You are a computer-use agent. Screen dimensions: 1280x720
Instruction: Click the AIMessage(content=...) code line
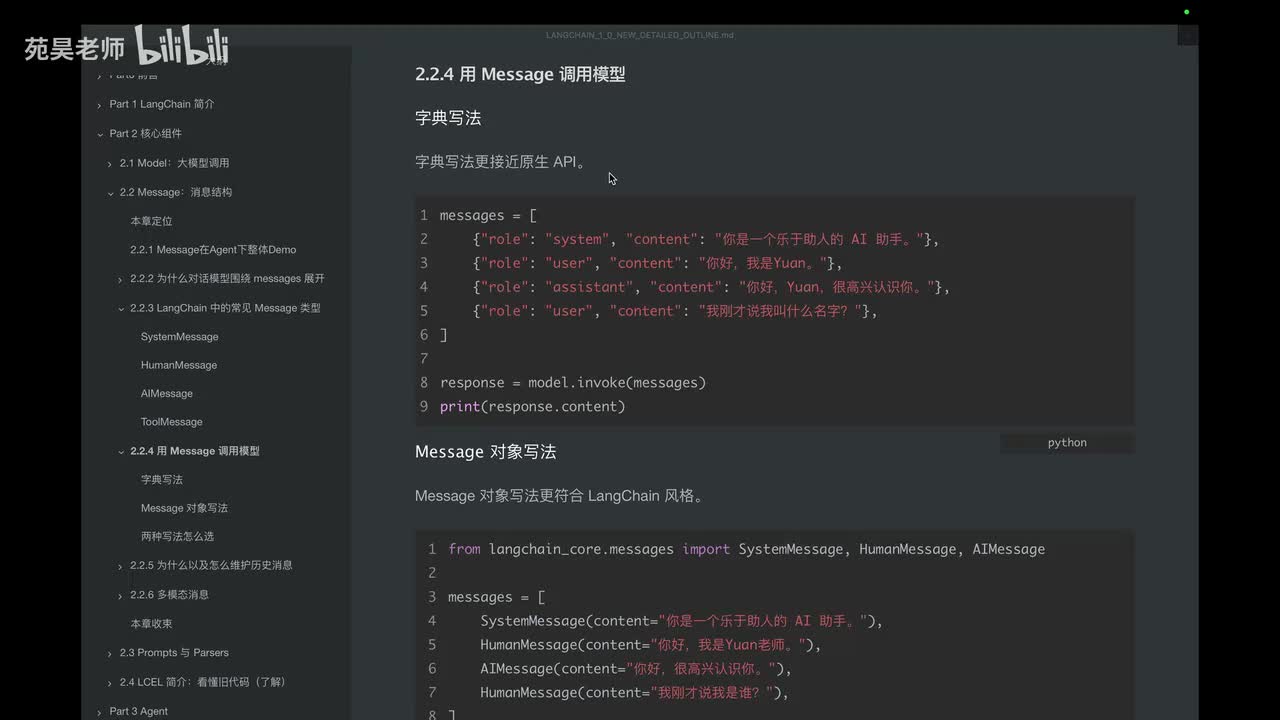click(636, 669)
